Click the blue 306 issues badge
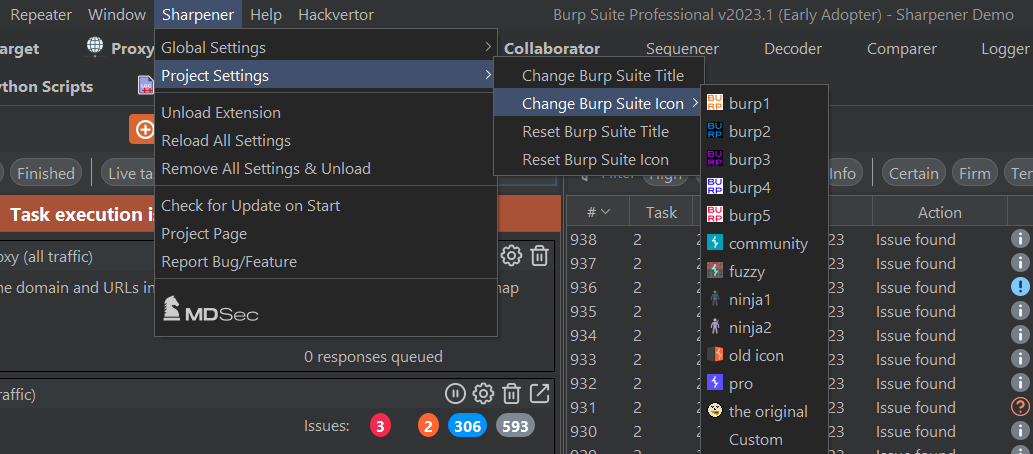Screen dimensions: 1033x454 pyautogui.click(x=467, y=426)
